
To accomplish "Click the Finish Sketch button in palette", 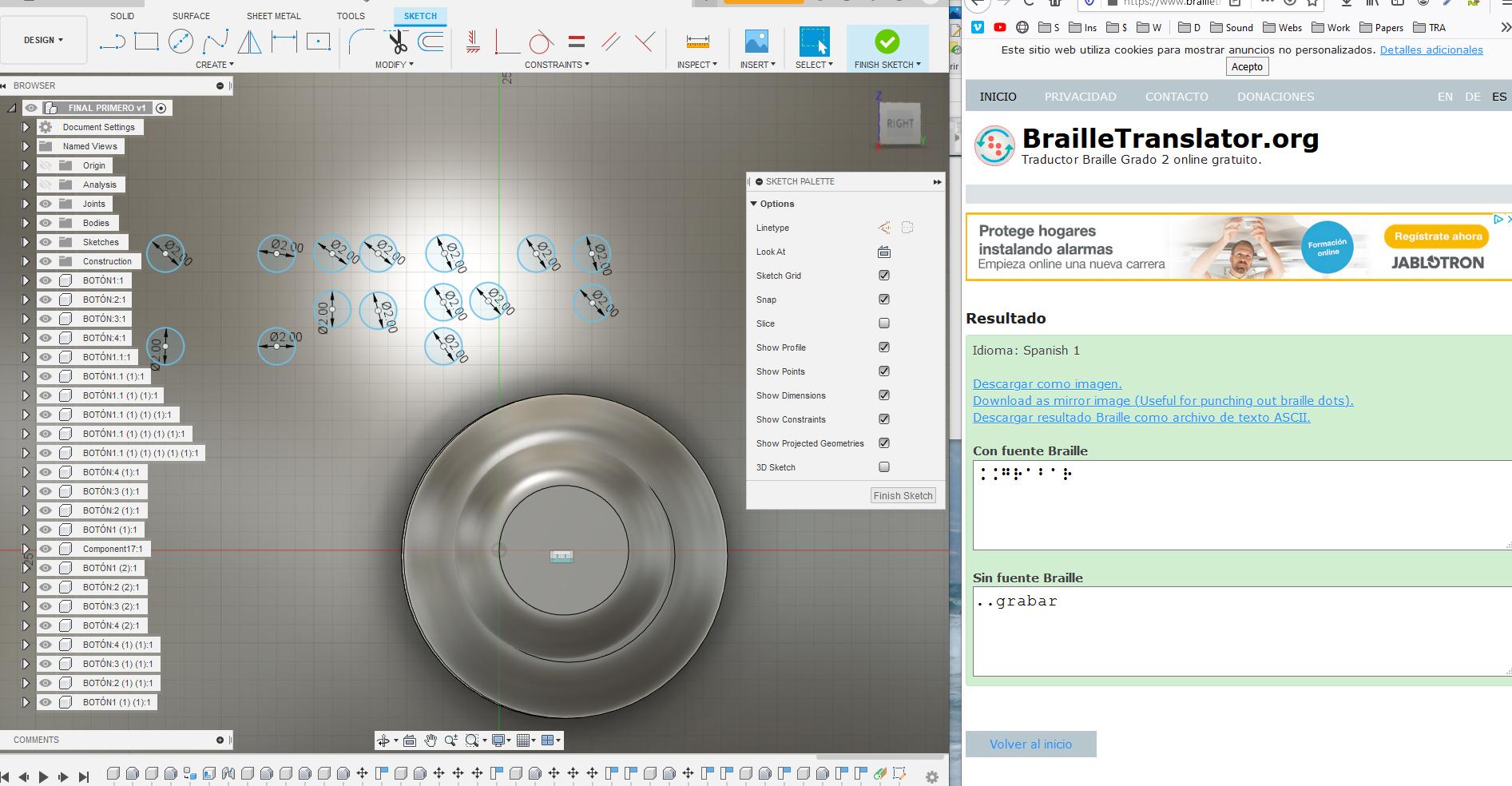I will (x=903, y=495).
